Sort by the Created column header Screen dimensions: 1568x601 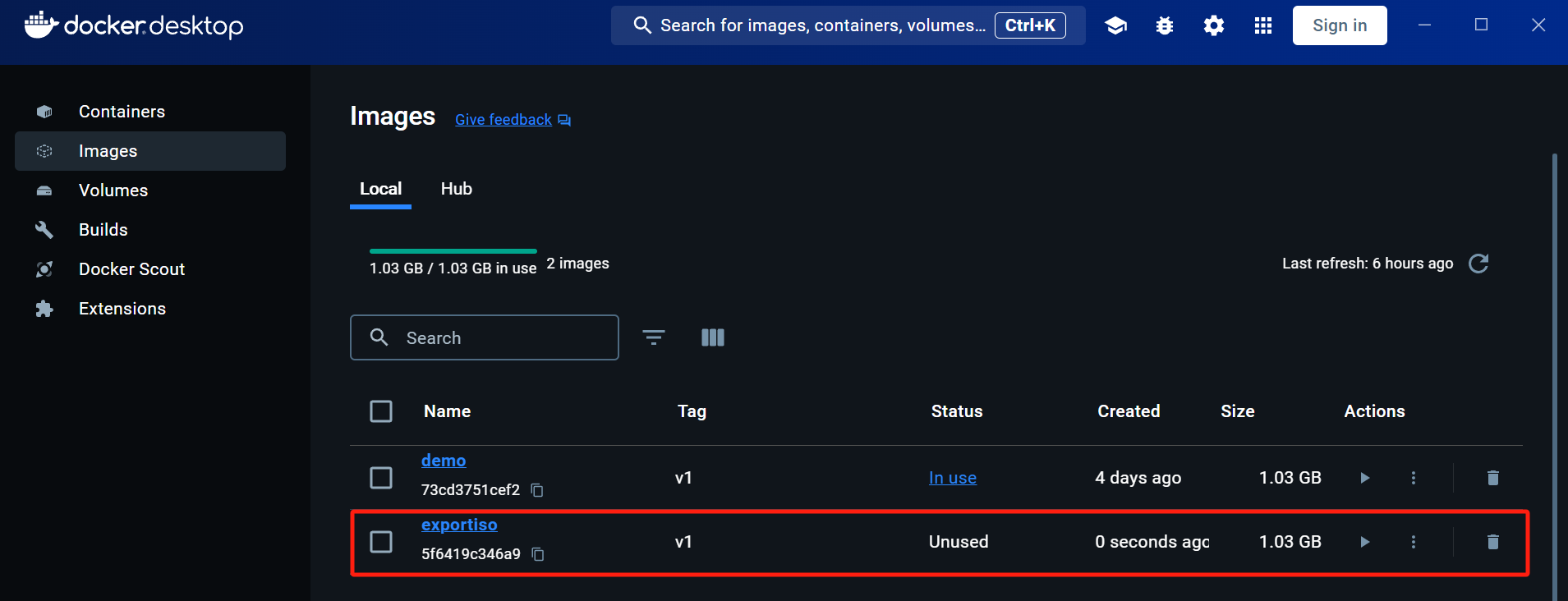[1129, 411]
